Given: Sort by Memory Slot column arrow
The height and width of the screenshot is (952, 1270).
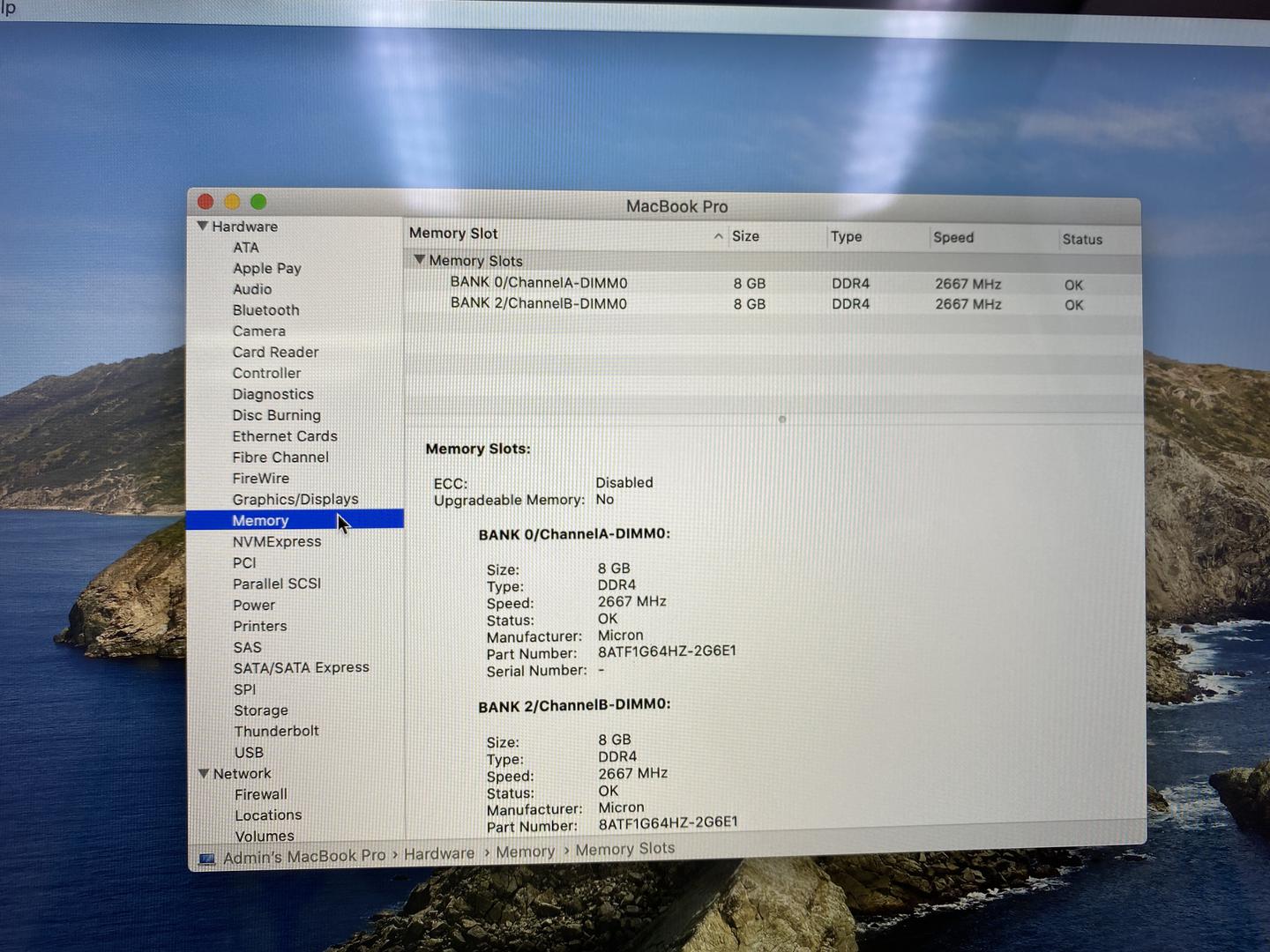Looking at the screenshot, I should 718,236.
